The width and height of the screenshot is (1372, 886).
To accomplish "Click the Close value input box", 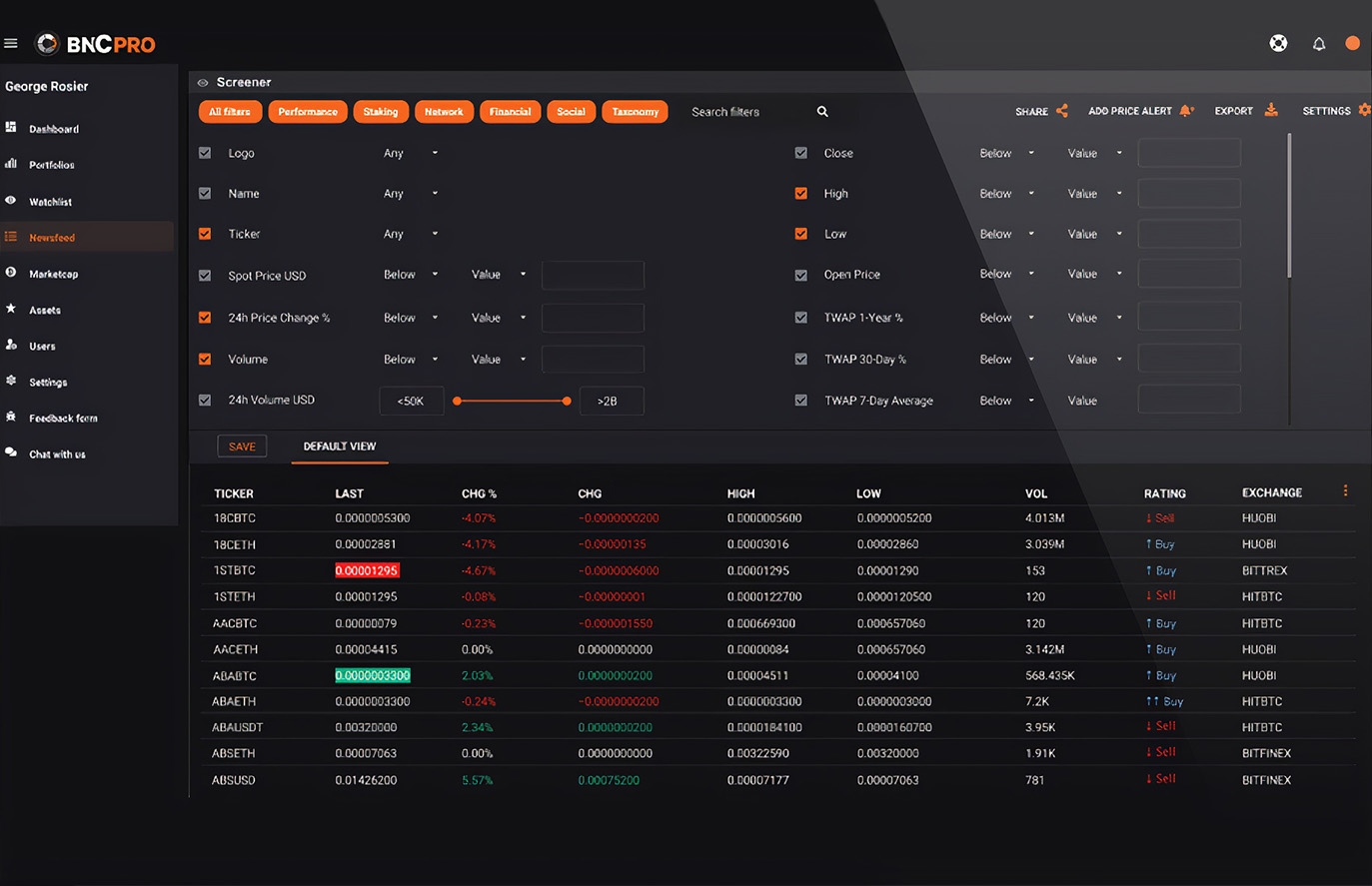I will pos(1189,153).
